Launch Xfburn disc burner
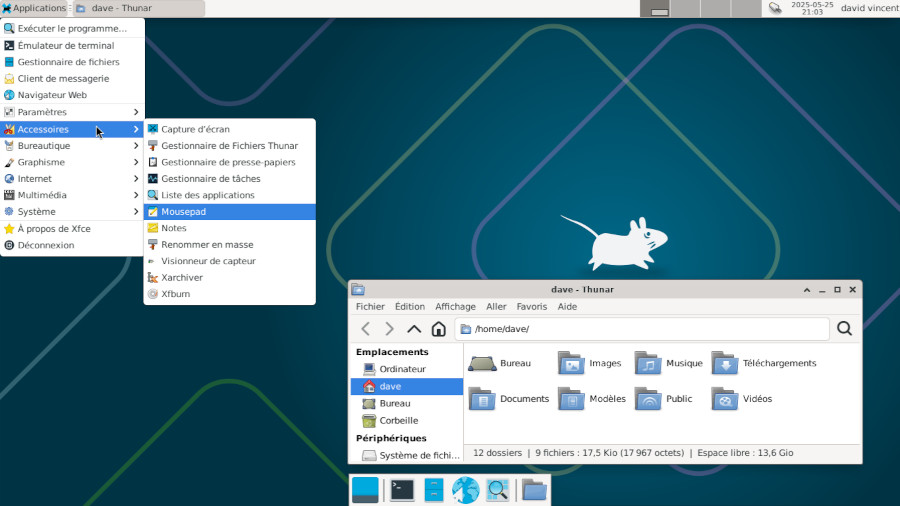Image resolution: width=900 pixels, height=506 pixels. (x=230, y=294)
